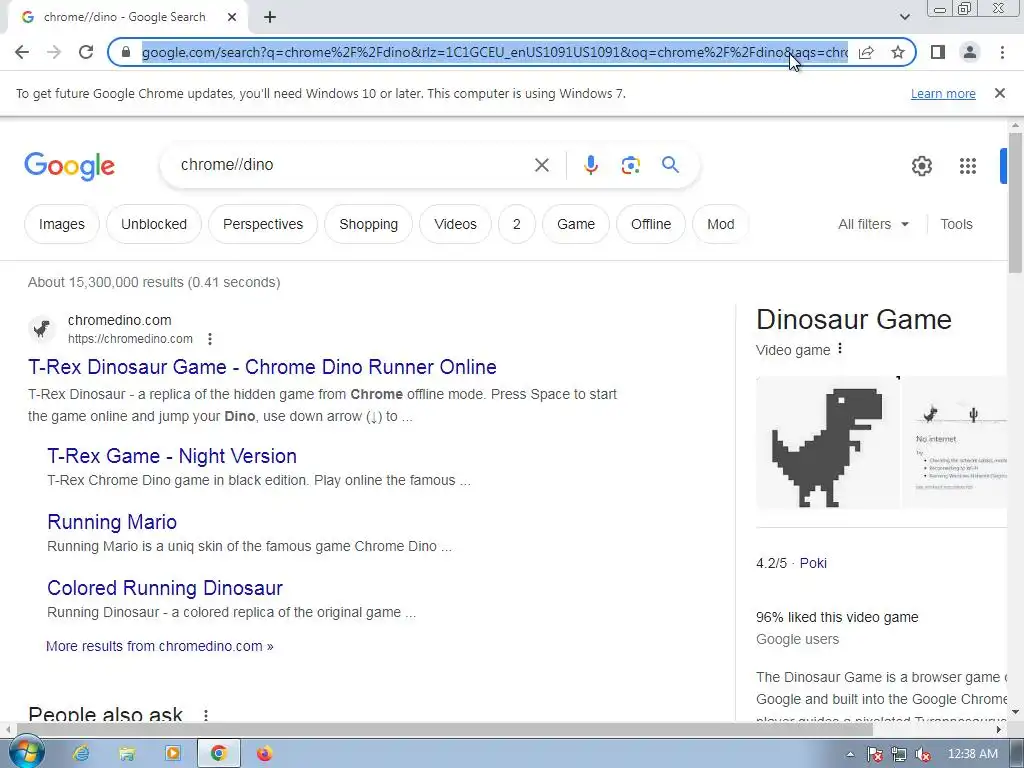Expand the tab search chevron

pyautogui.click(x=904, y=17)
